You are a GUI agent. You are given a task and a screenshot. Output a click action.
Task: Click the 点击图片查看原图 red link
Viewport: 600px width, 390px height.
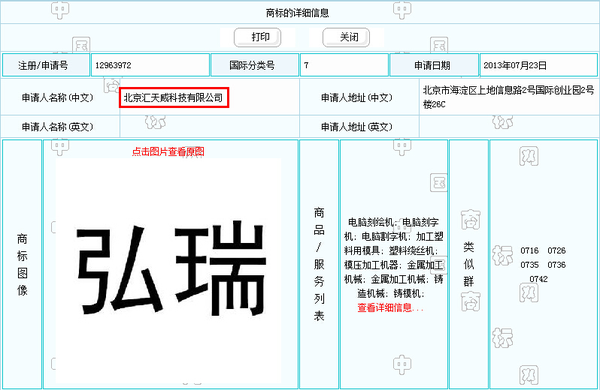(x=168, y=152)
